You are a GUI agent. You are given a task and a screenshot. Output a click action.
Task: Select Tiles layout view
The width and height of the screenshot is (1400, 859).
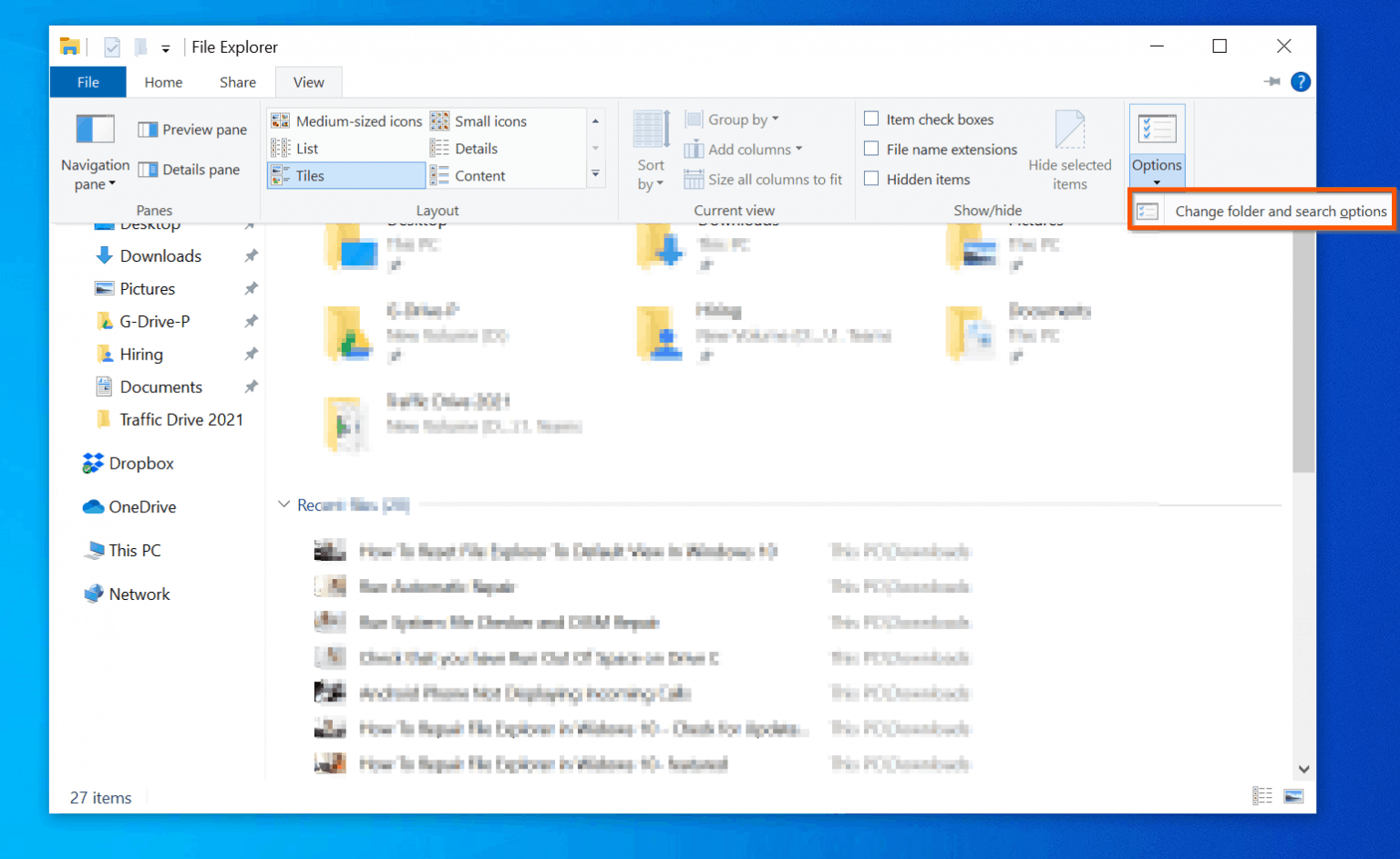pyautogui.click(x=310, y=175)
